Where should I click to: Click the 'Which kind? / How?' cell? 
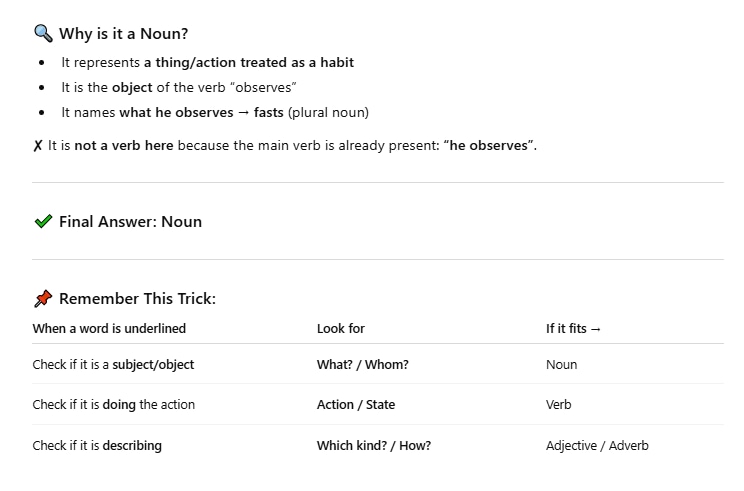pos(374,445)
